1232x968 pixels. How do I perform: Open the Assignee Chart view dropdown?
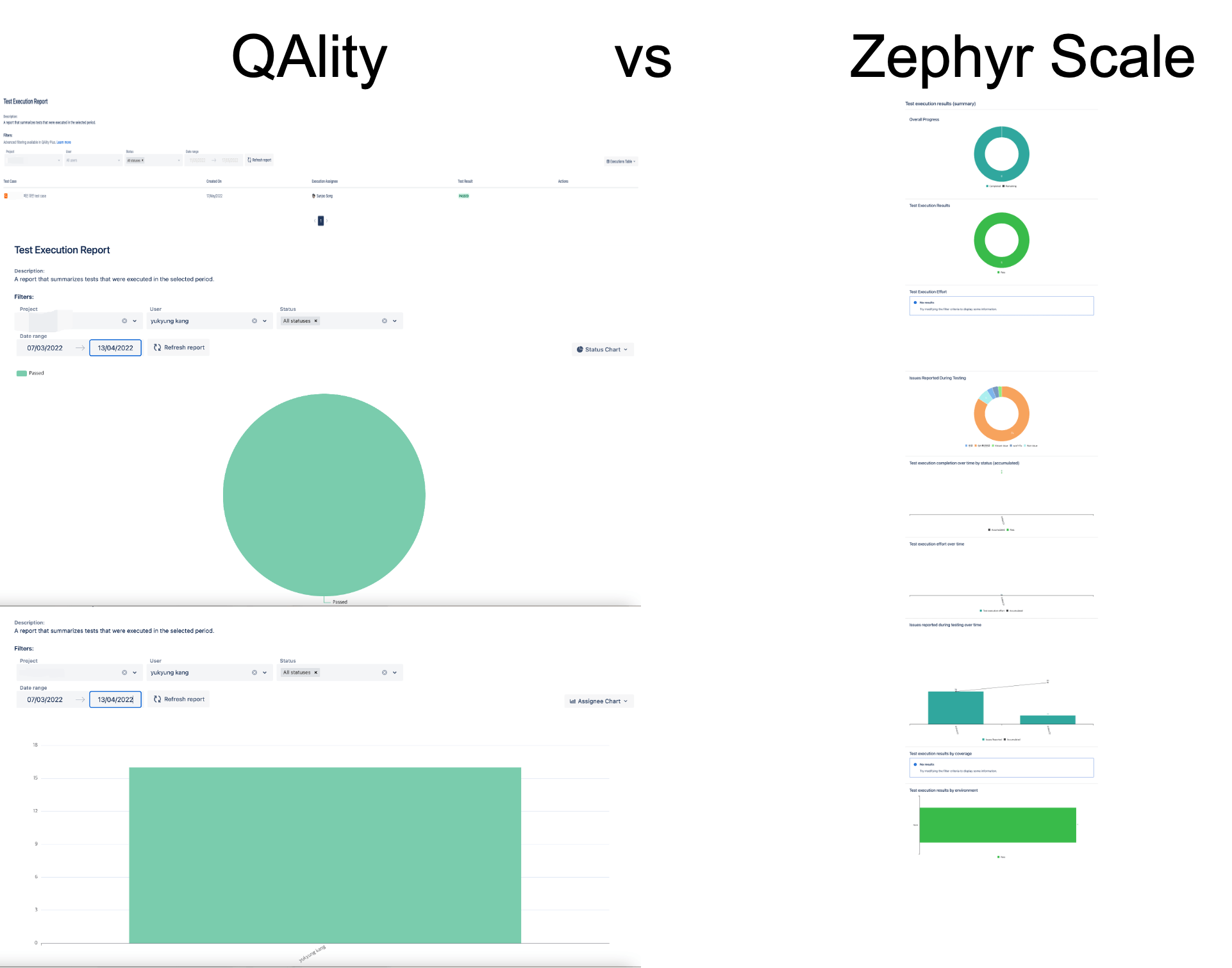click(x=599, y=701)
